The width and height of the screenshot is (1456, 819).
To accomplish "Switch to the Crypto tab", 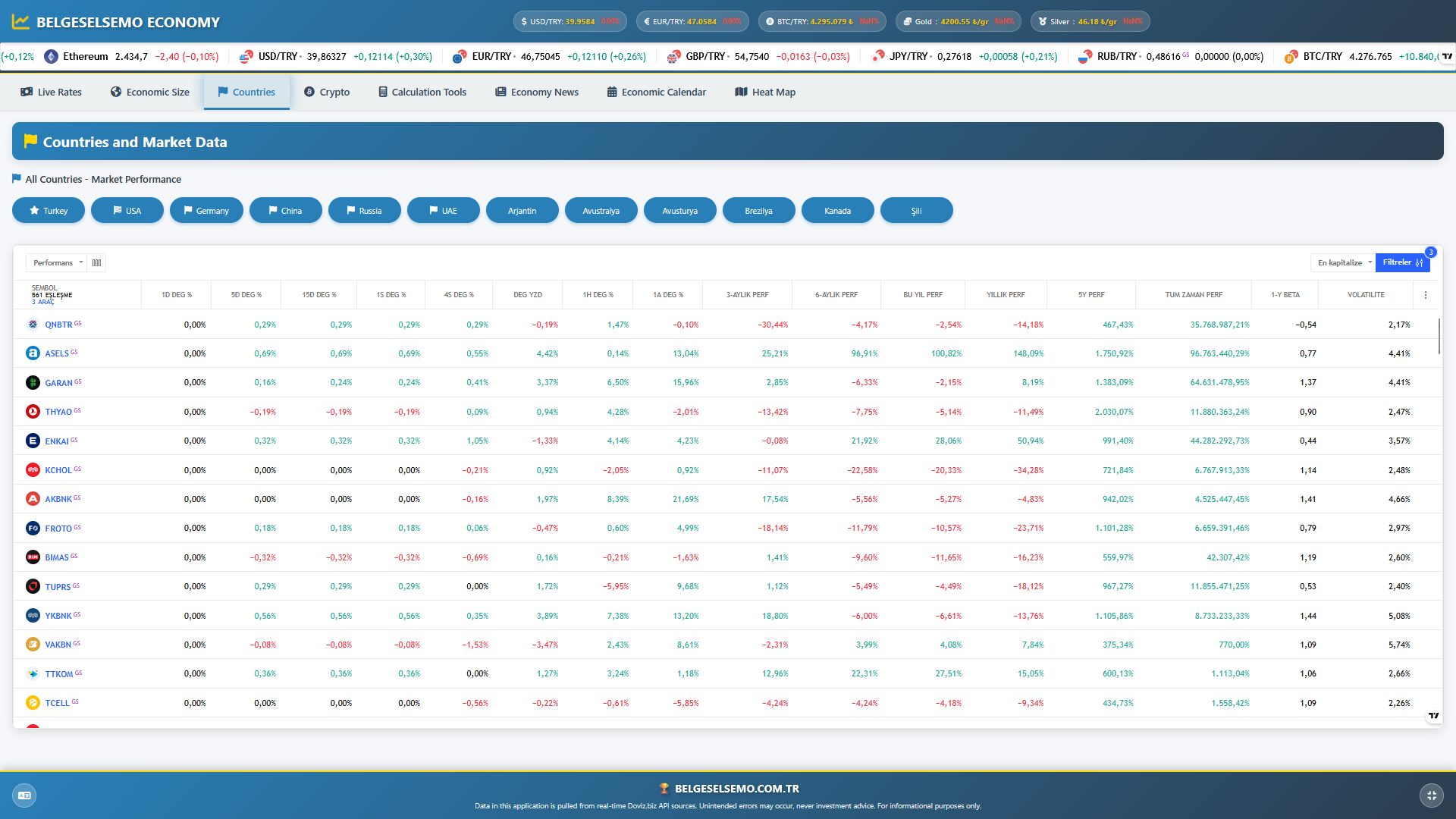I will tap(327, 93).
